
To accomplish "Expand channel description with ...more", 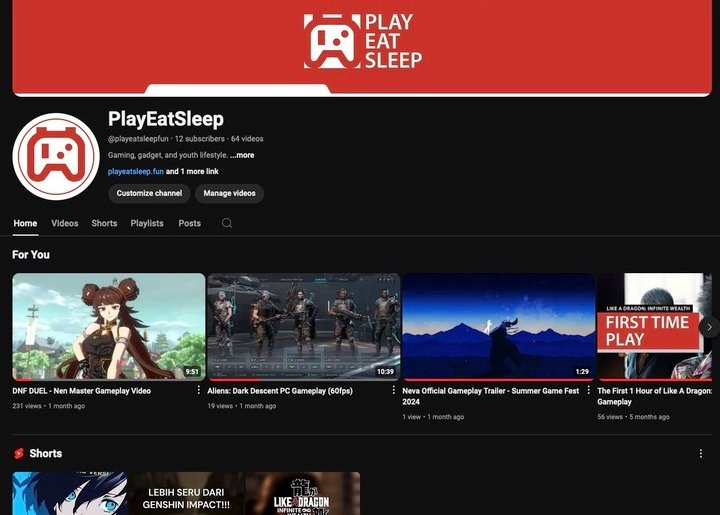I will coord(242,155).
